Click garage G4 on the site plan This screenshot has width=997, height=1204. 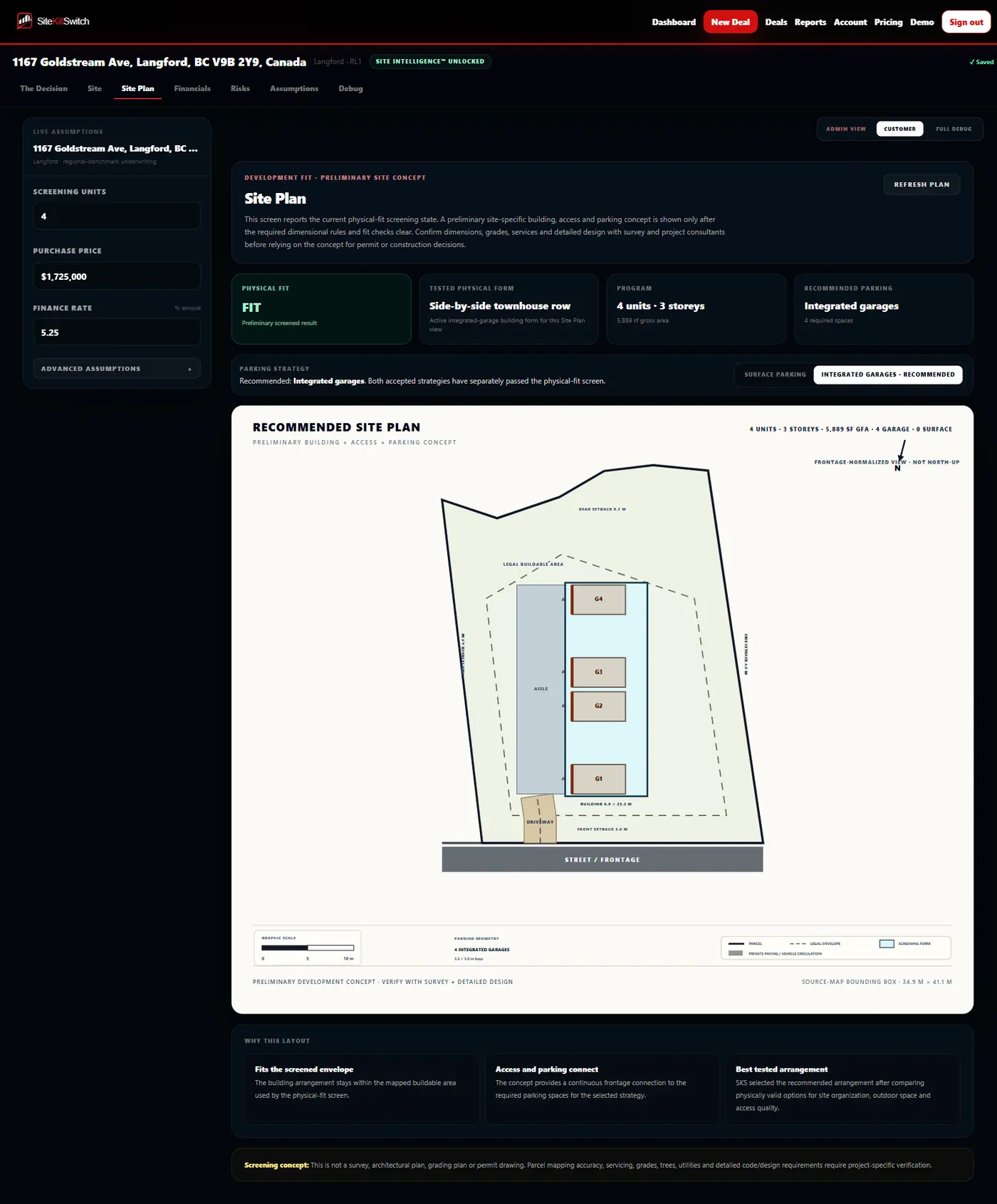(598, 600)
